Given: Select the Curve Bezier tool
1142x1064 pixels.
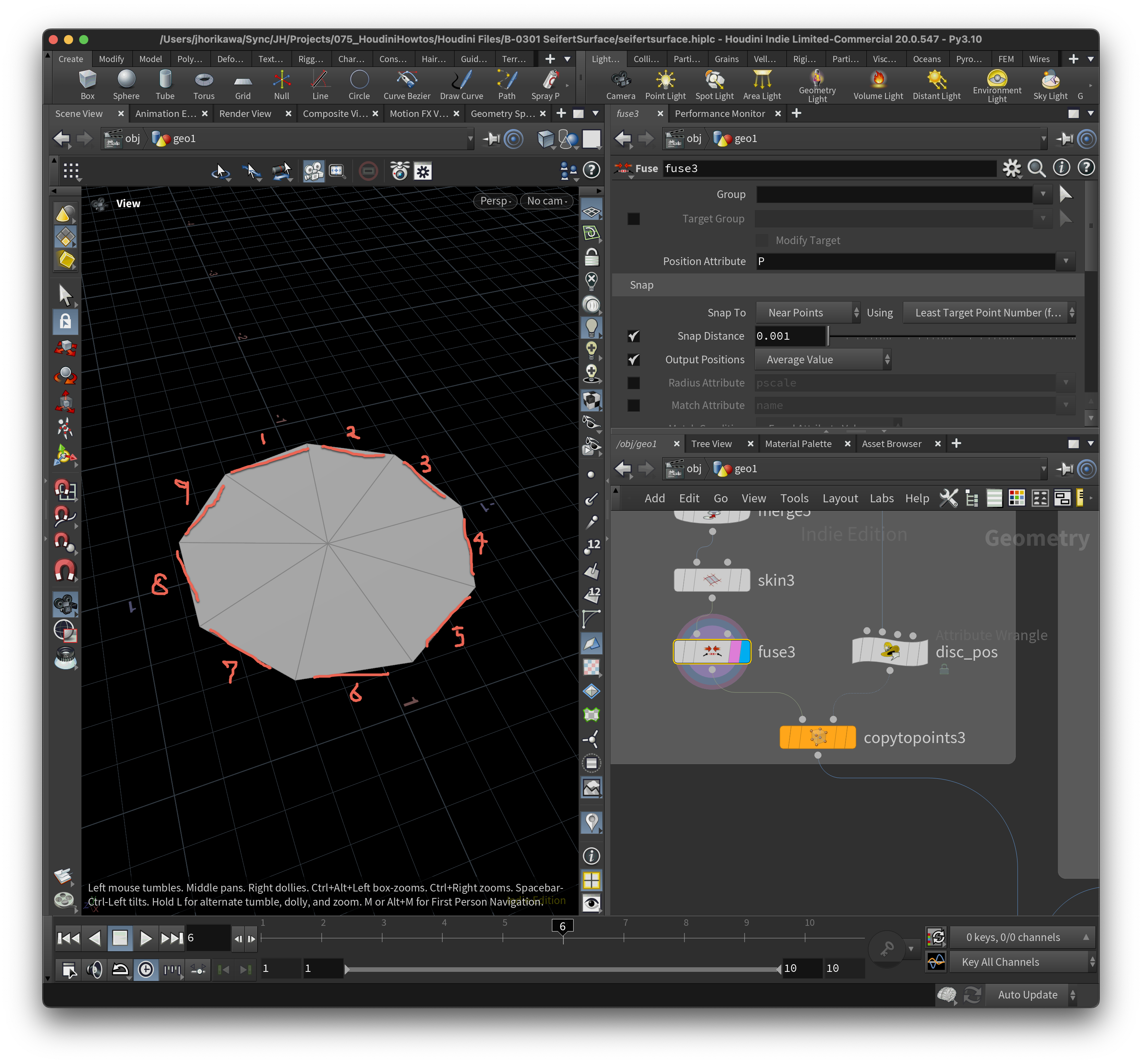Looking at the screenshot, I should [x=407, y=84].
